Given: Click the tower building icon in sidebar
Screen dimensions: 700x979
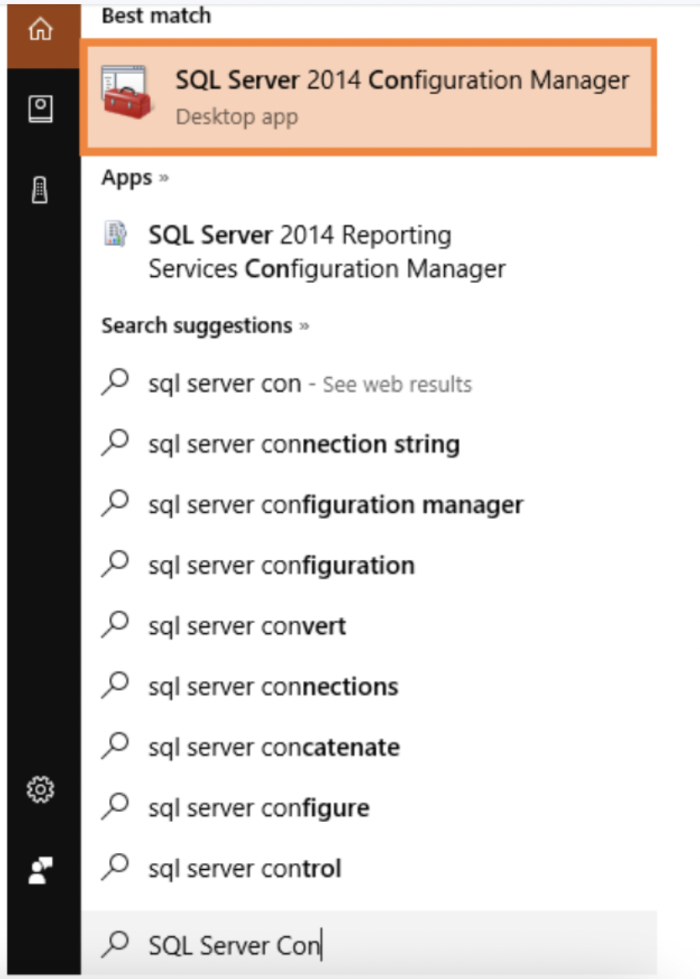Looking at the screenshot, I should pos(40,190).
